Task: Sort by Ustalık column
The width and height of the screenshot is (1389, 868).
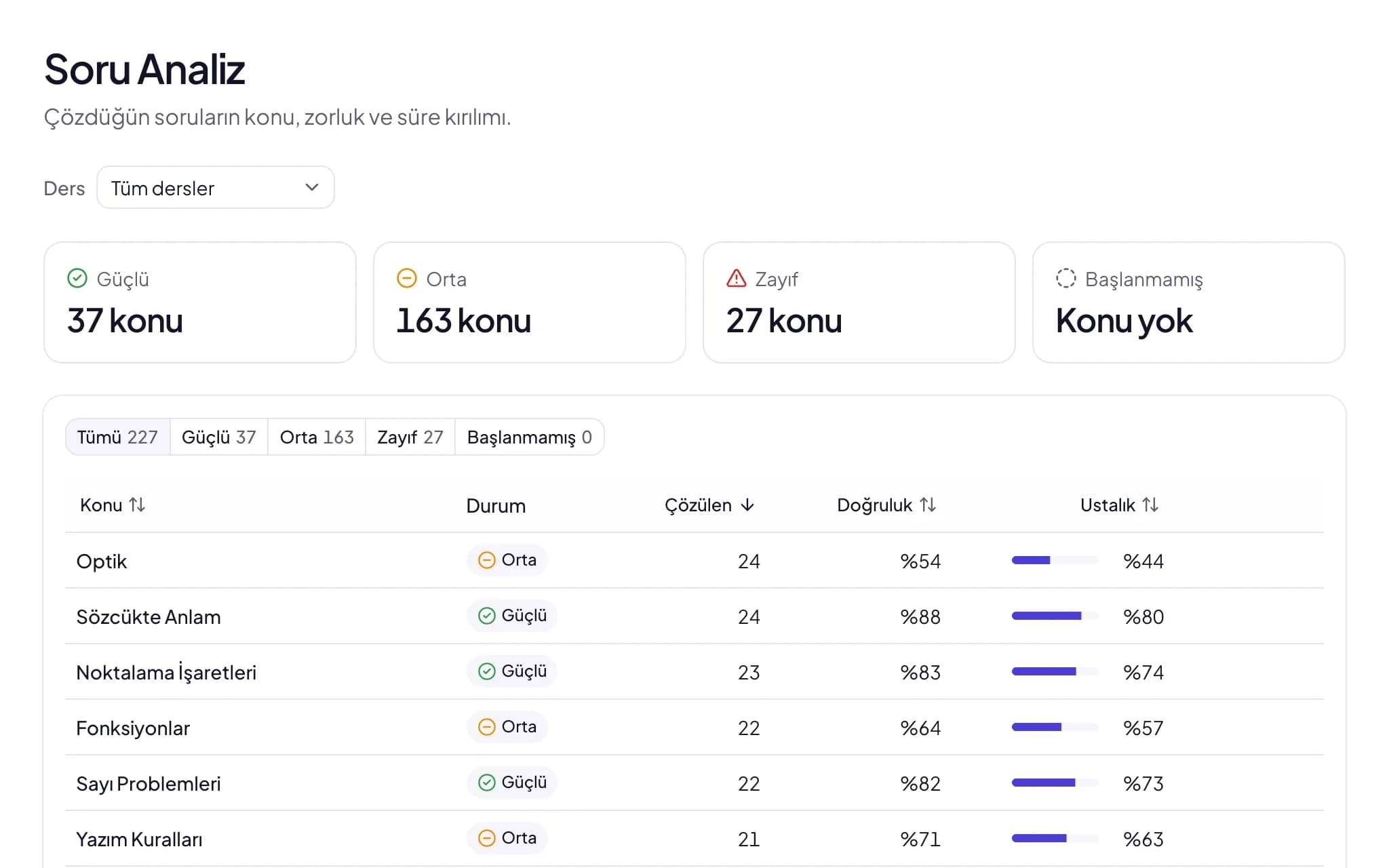Action: [x=1119, y=505]
